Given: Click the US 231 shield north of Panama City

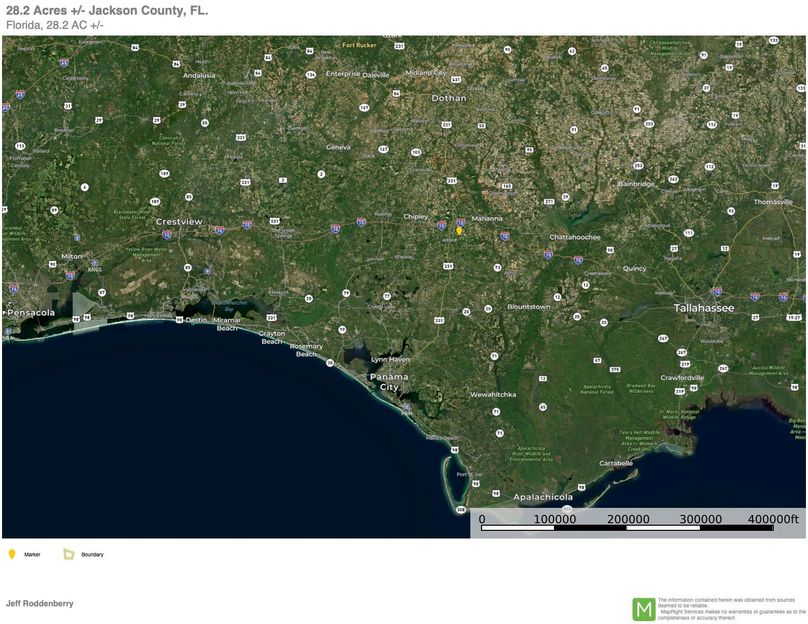Looking at the screenshot, I should click(x=440, y=319).
